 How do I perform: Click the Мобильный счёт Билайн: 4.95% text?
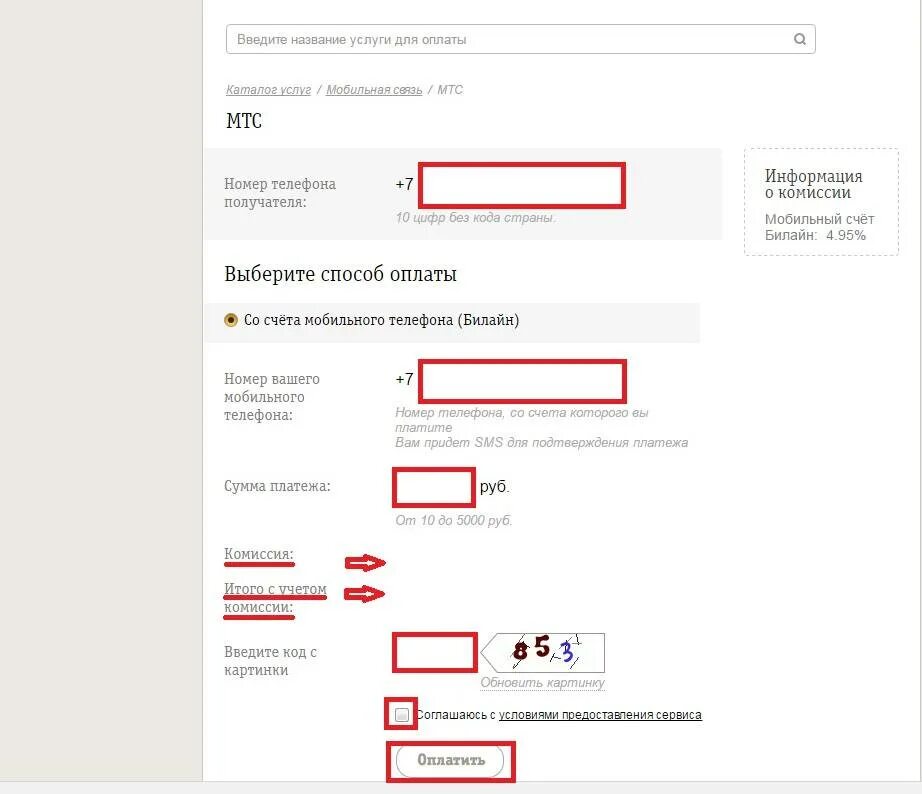point(819,227)
